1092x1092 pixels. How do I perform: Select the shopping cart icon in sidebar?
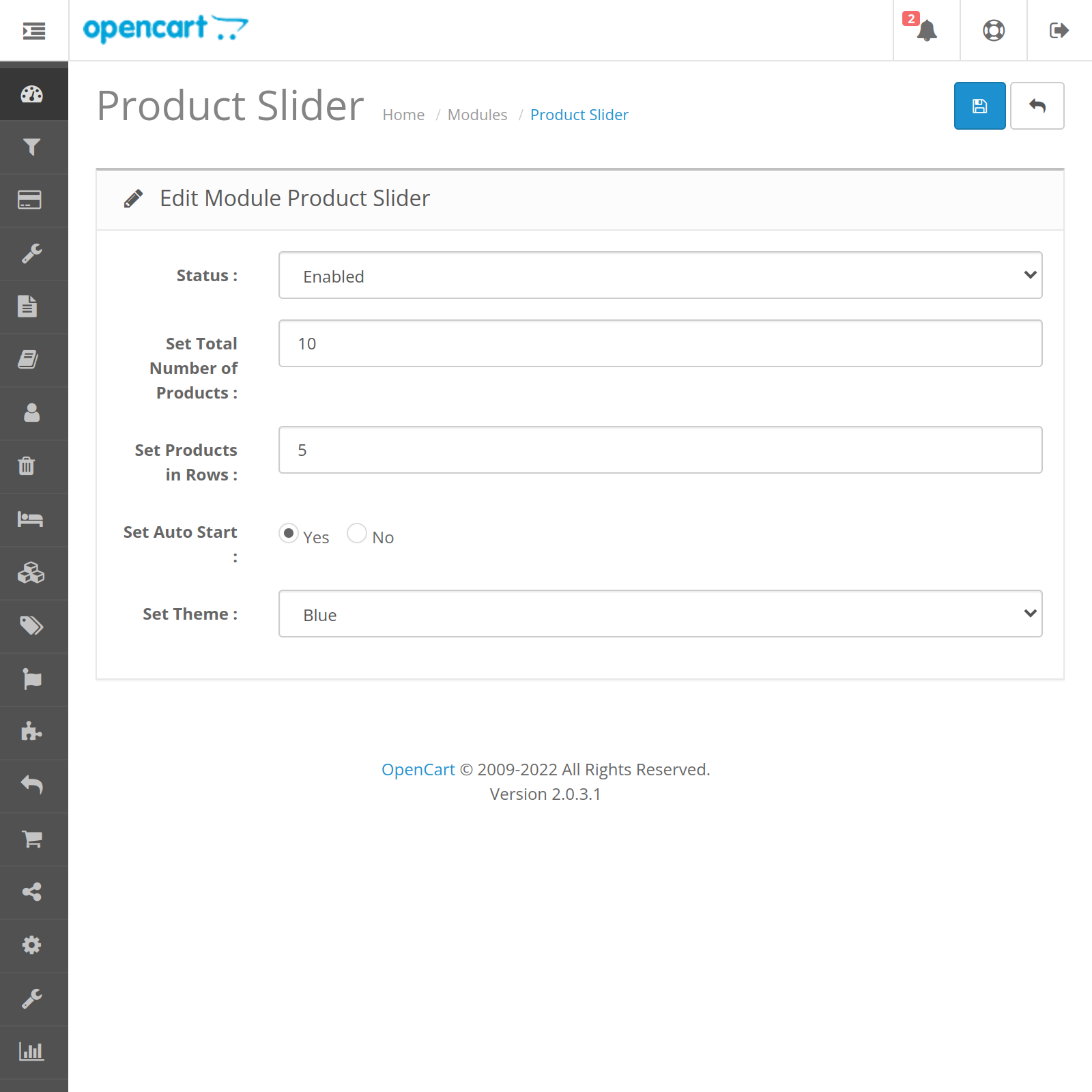(33, 839)
